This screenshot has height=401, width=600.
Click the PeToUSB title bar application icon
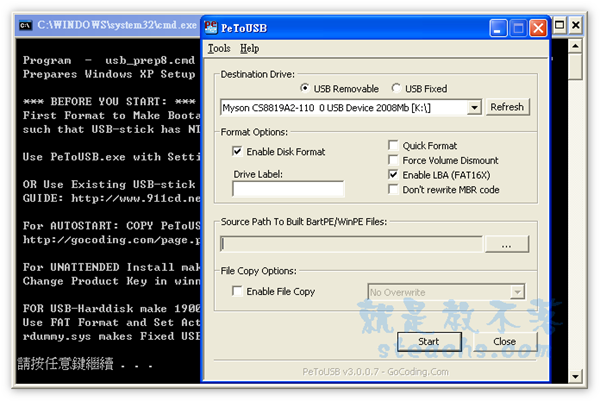(x=211, y=28)
